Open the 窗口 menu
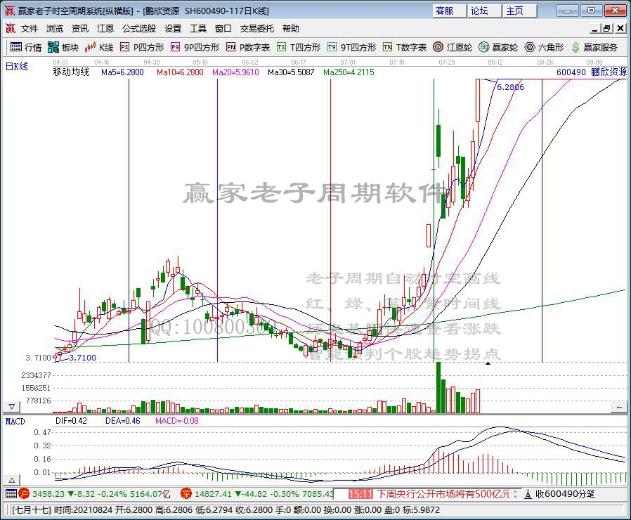The width and height of the screenshot is (631, 520). (x=223, y=29)
